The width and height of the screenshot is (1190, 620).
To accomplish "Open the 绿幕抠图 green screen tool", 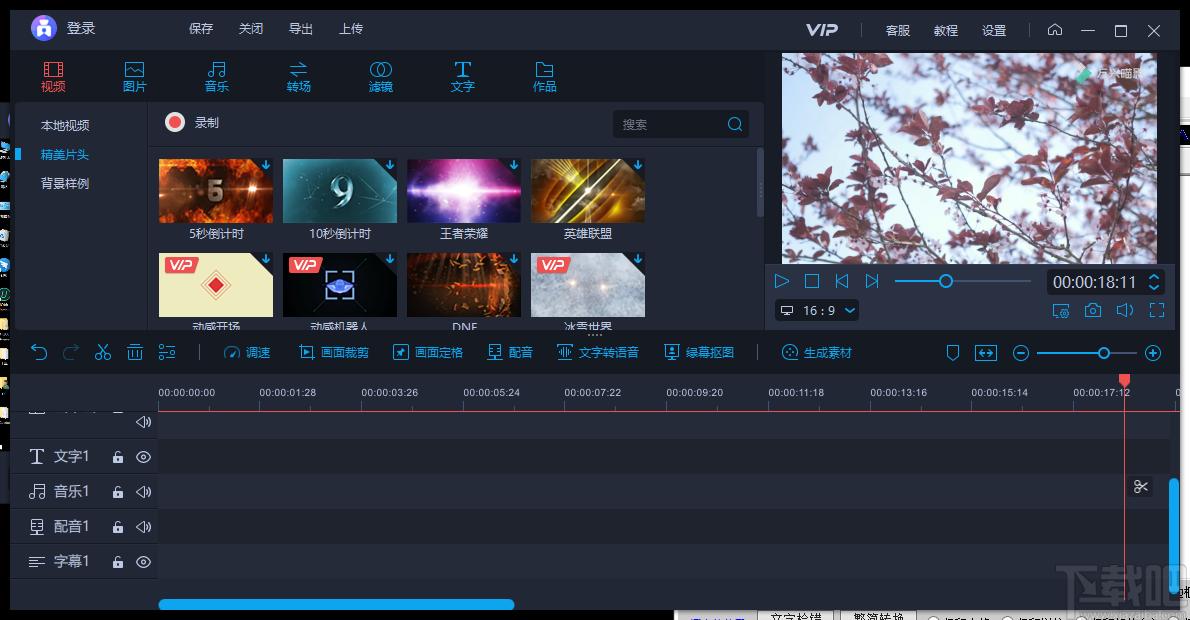I will pos(699,352).
